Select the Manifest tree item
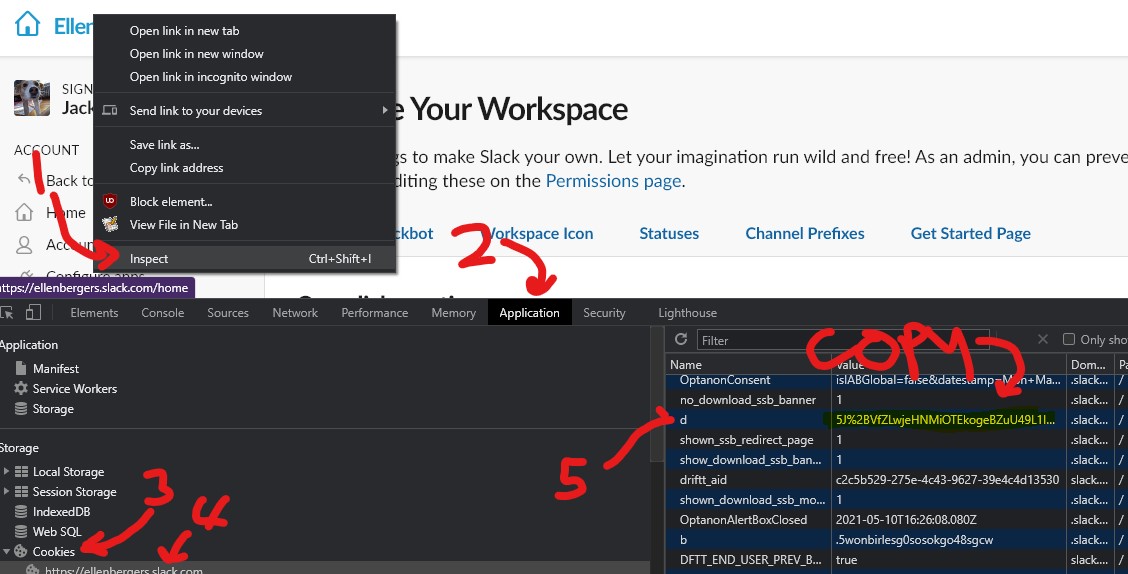 [x=56, y=368]
